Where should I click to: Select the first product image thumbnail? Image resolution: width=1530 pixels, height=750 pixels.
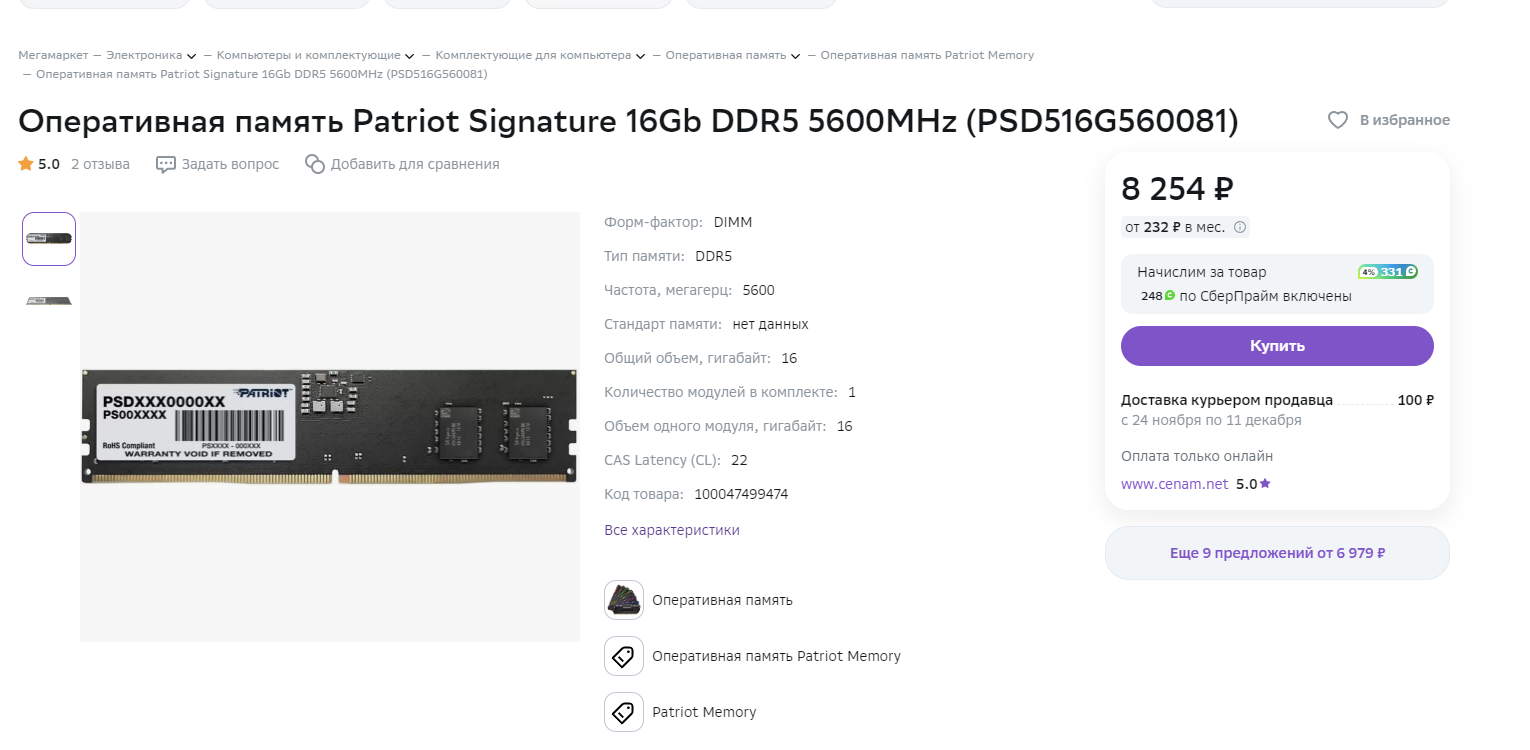click(x=49, y=239)
